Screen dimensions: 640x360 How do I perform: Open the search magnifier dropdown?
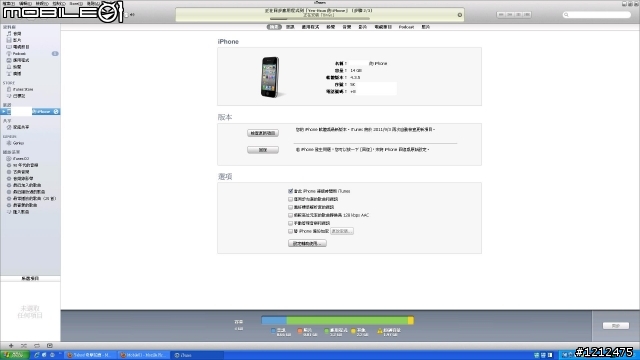566,15
